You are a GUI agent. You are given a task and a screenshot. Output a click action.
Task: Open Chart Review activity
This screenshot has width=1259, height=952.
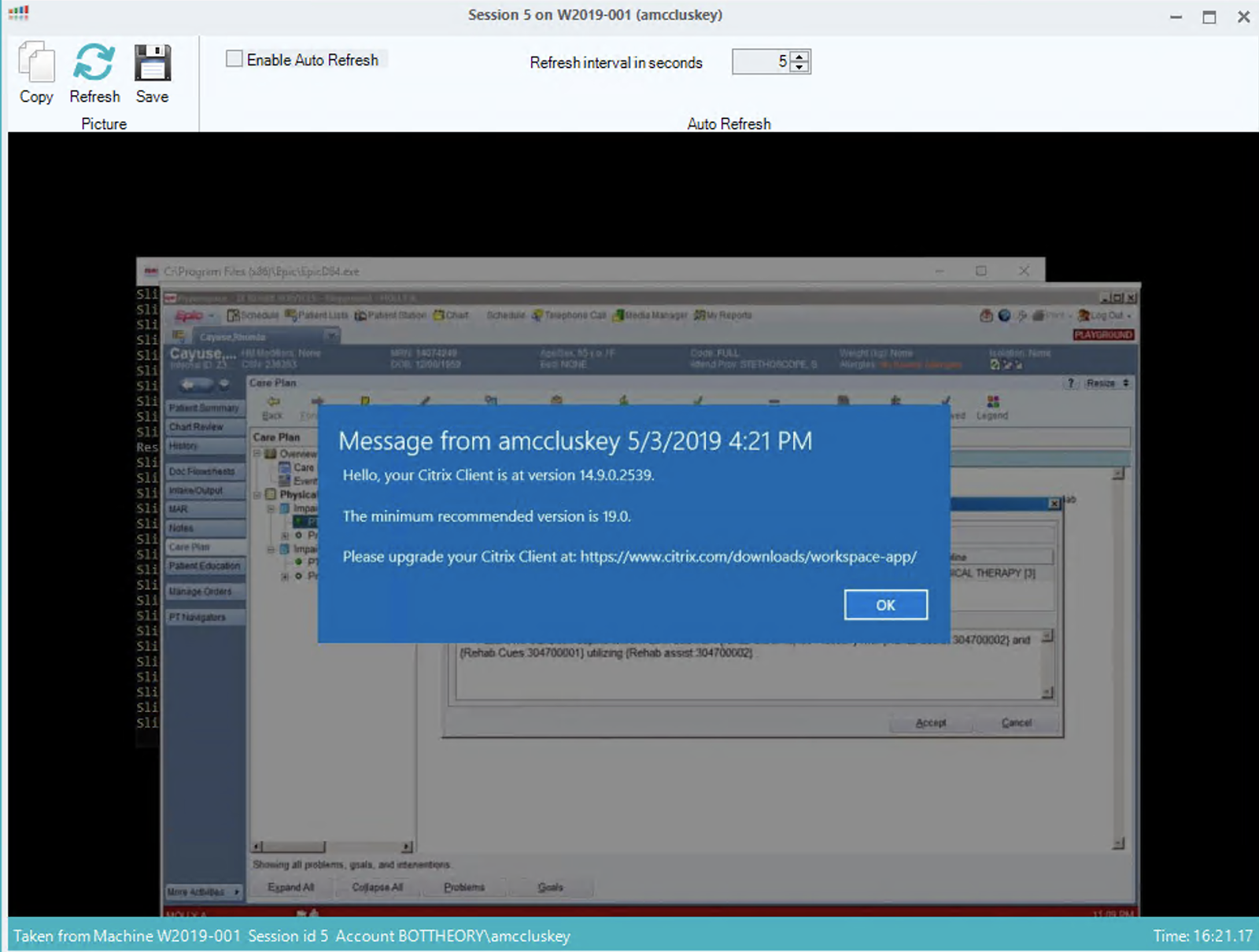205,426
